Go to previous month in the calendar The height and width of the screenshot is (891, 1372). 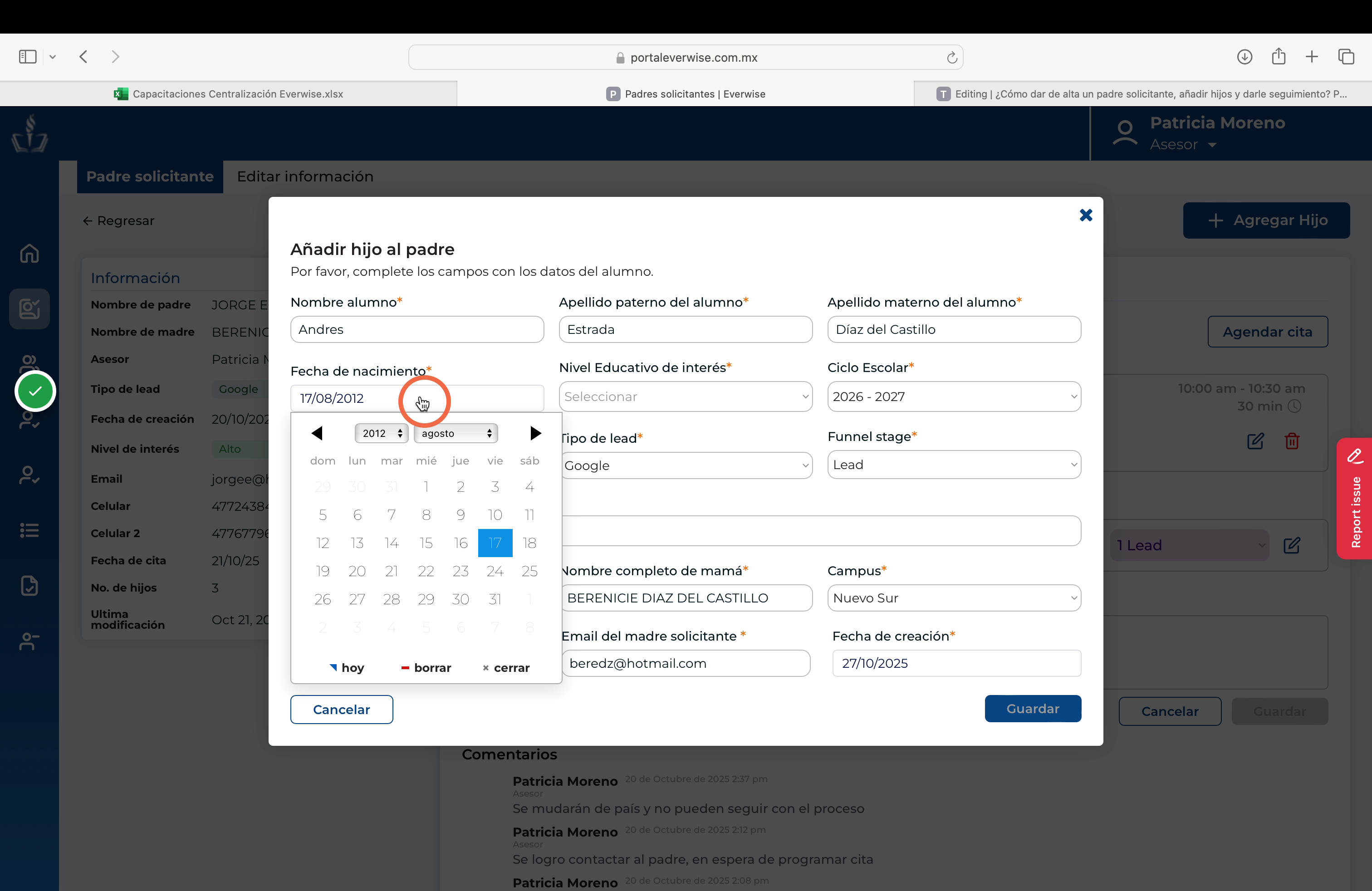317,433
